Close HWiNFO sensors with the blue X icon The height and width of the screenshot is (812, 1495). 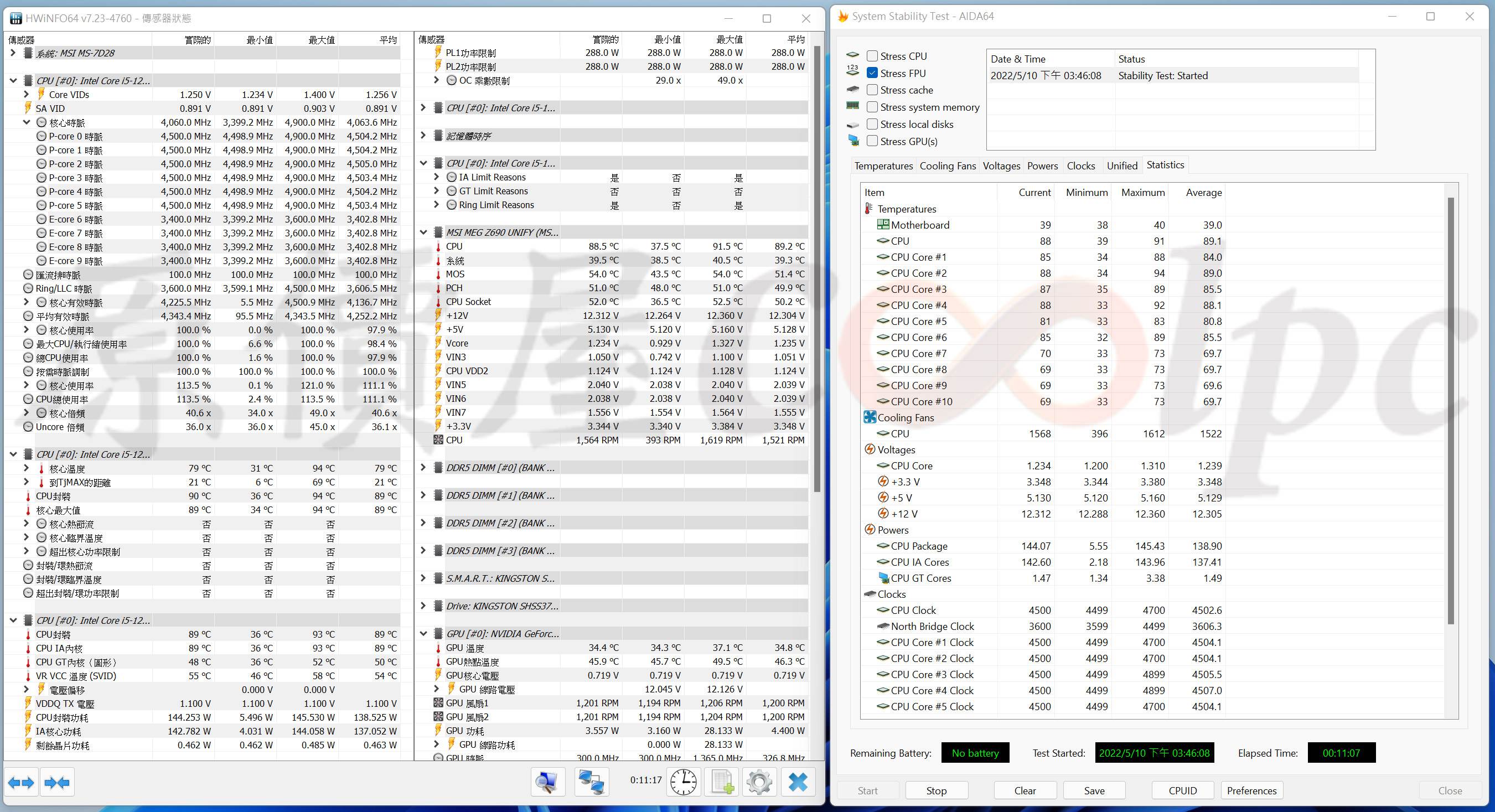tap(798, 782)
